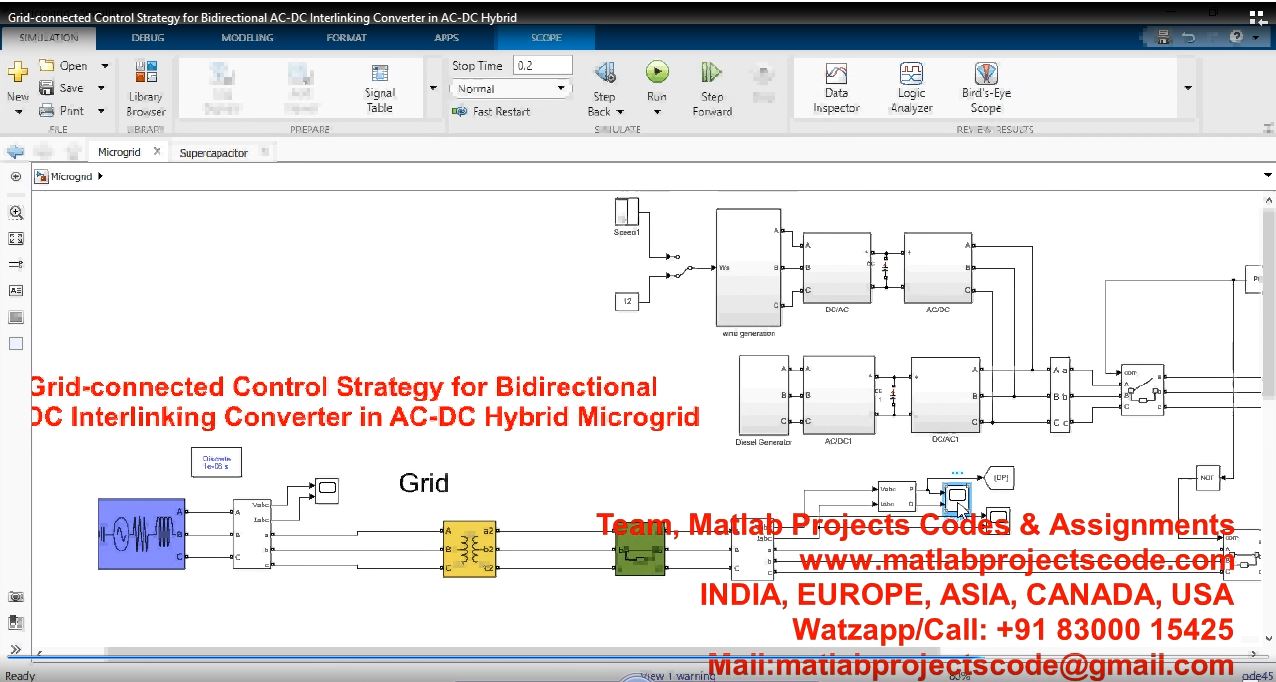Expand the Save dropdown arrow
Viewport: 1276px width, 682px height.
pos(102,88)
